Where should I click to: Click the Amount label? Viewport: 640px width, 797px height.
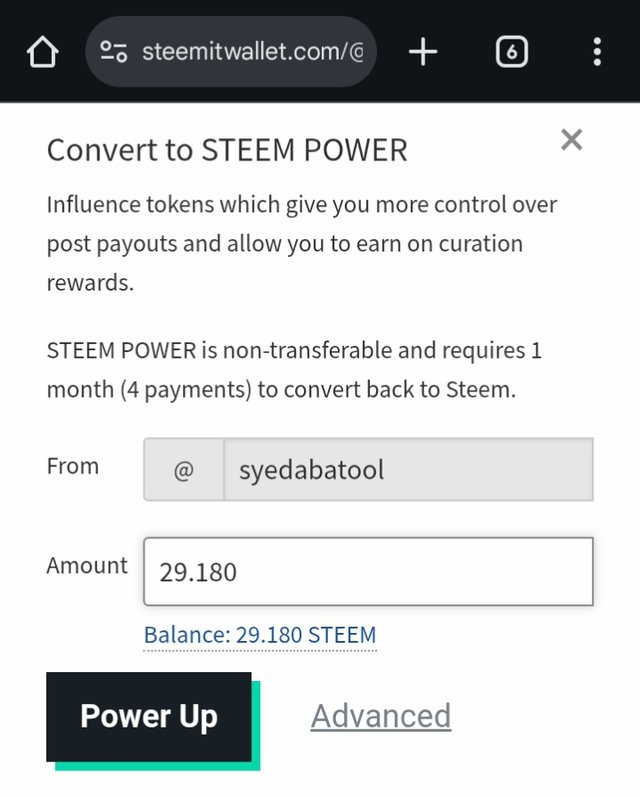click(x=87, y=565)
